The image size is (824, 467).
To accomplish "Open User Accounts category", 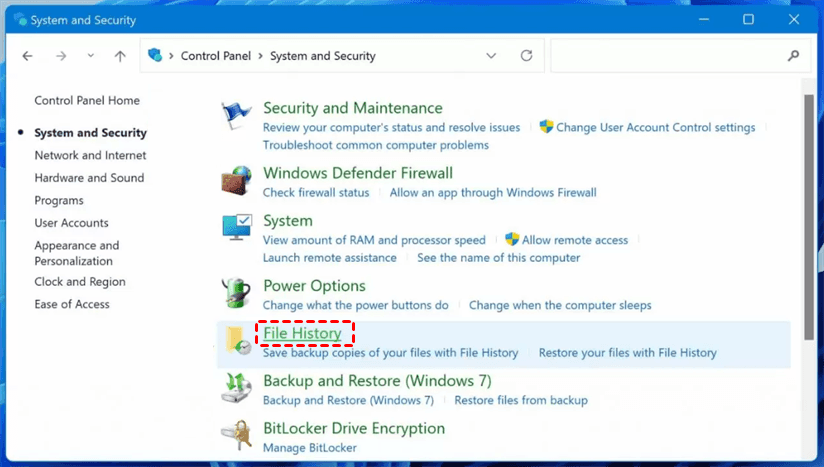I will point(71,223).
